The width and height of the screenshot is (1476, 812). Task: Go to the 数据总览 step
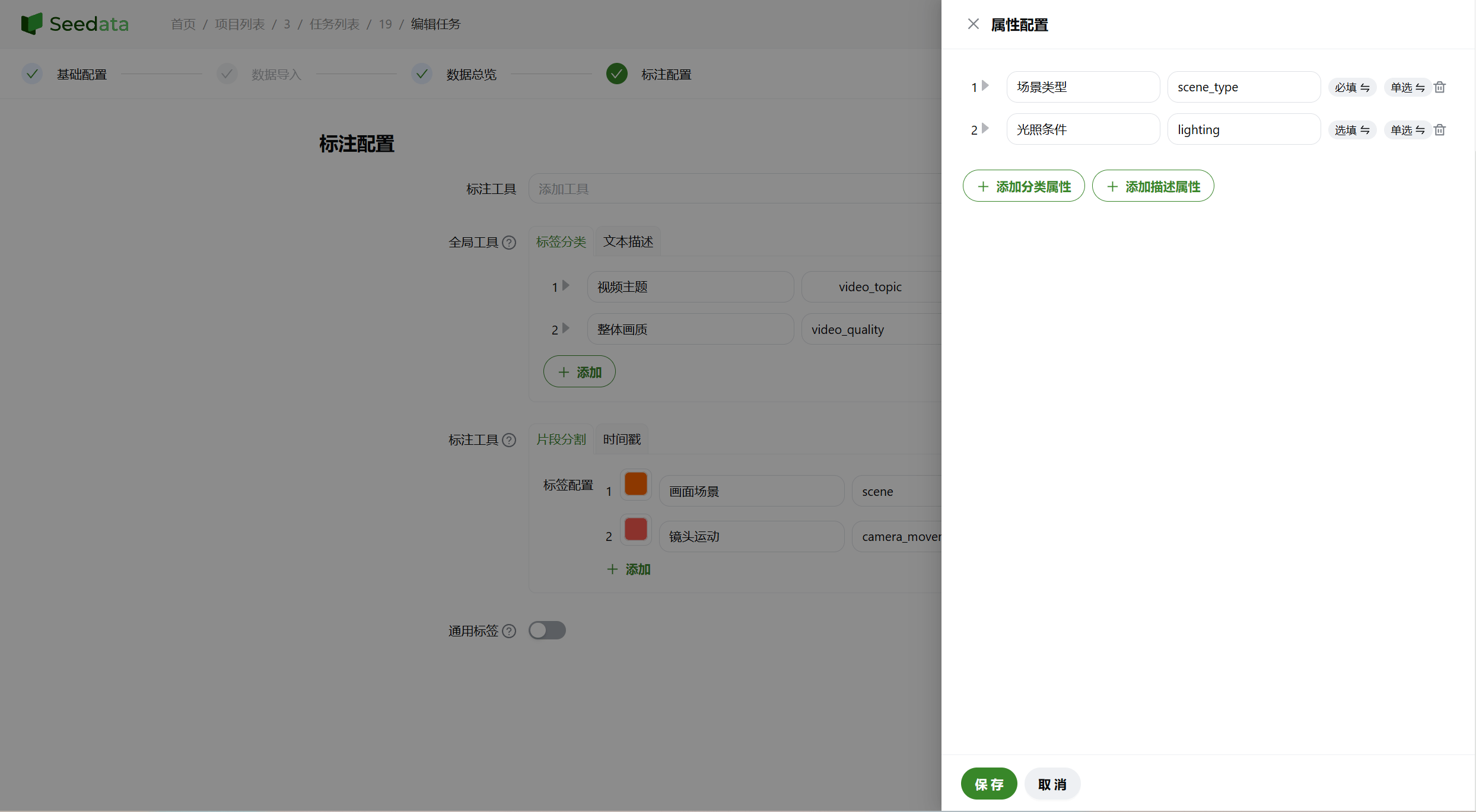click(454, 74)
